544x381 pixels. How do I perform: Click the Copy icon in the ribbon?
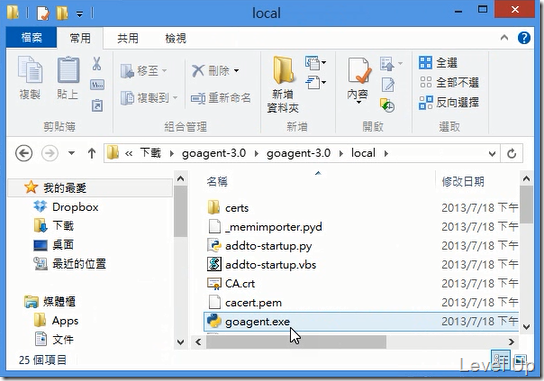tap(30, 70)
